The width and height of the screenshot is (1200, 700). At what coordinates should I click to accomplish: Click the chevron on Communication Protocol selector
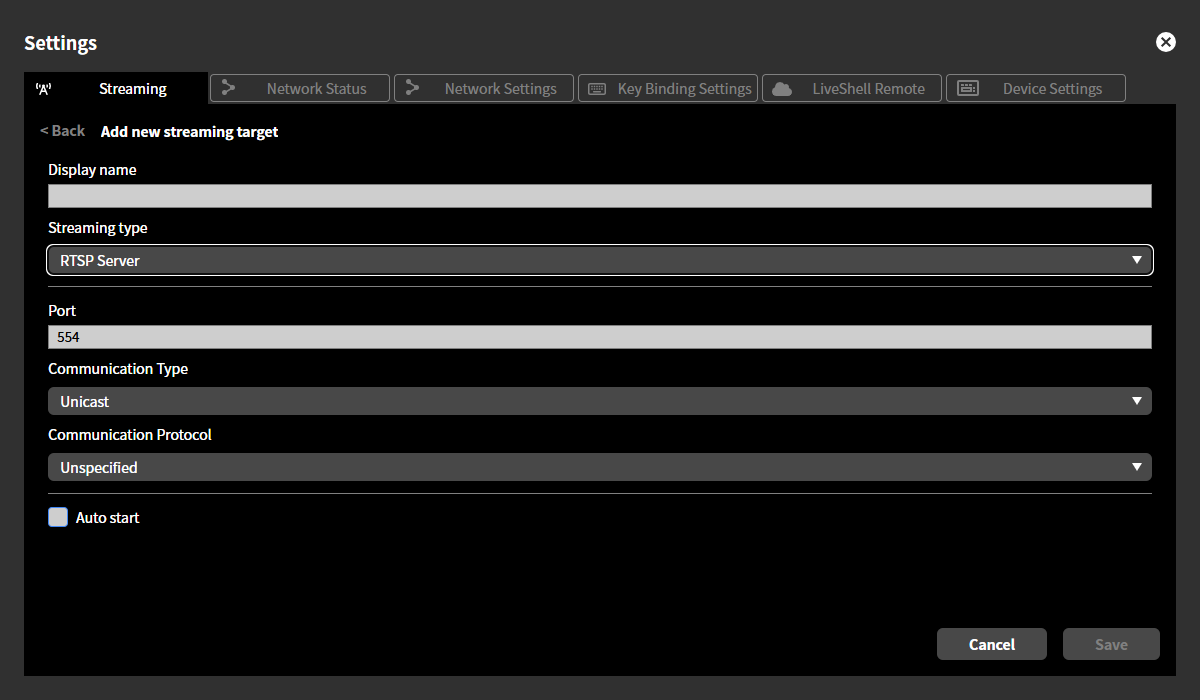[x=1137, y=466]
